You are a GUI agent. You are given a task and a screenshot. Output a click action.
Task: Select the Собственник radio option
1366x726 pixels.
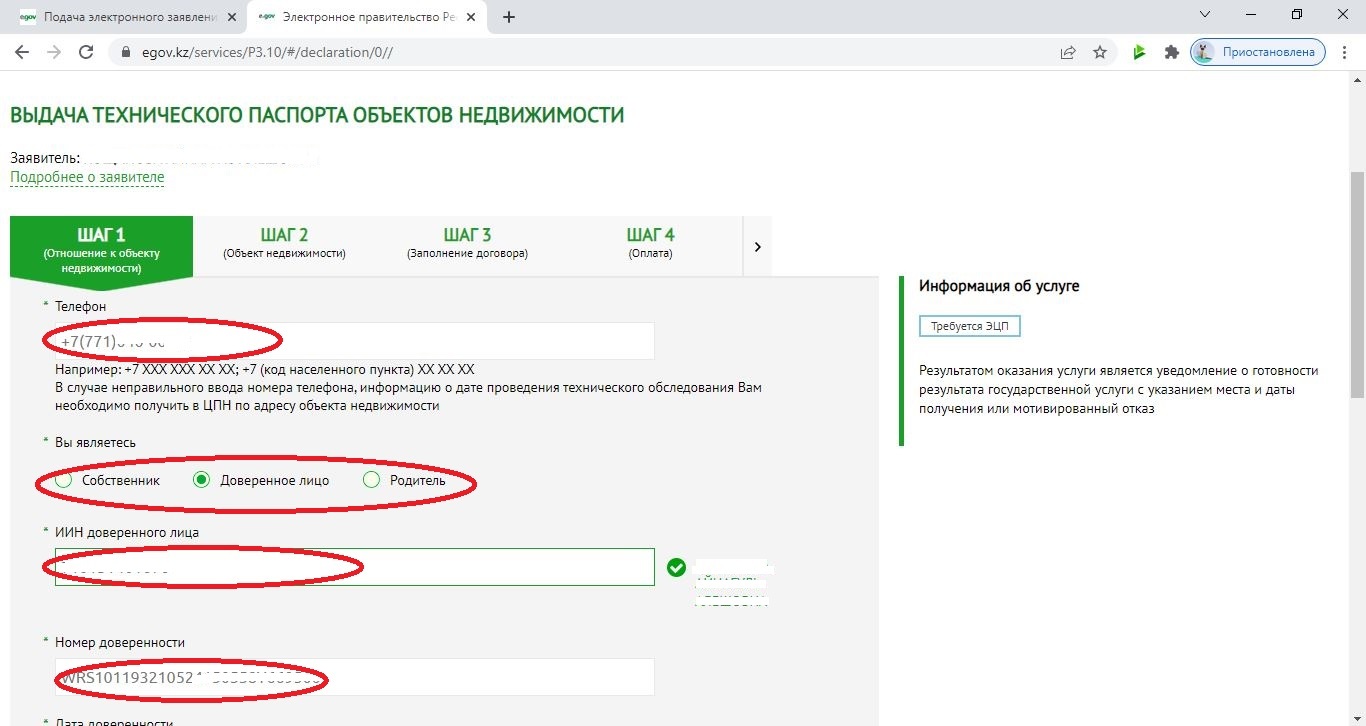(x=64, y=480)
